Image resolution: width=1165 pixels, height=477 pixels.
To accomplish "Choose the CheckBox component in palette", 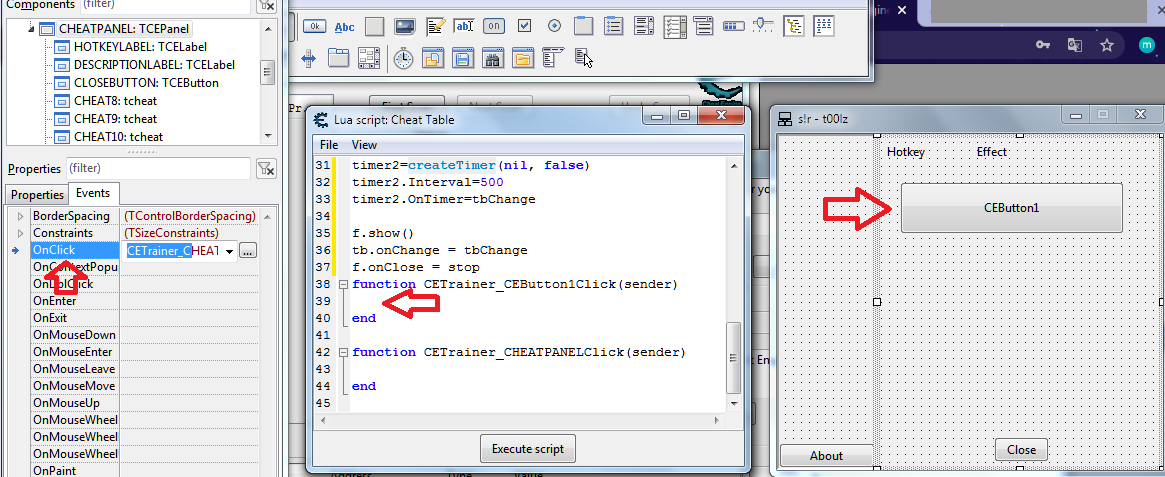I will point(524,26).
